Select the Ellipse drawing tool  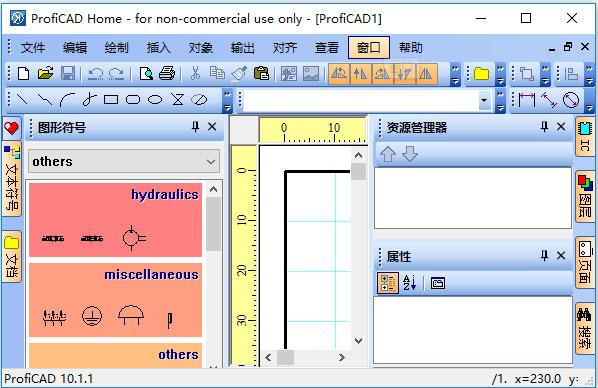point(155,100)
